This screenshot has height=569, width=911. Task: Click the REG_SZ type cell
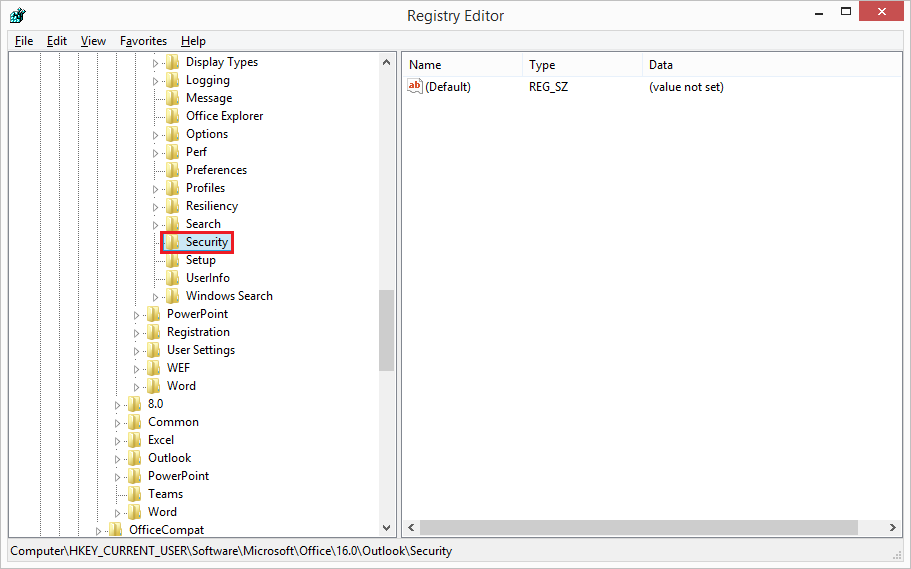click(x=548, y=87)
